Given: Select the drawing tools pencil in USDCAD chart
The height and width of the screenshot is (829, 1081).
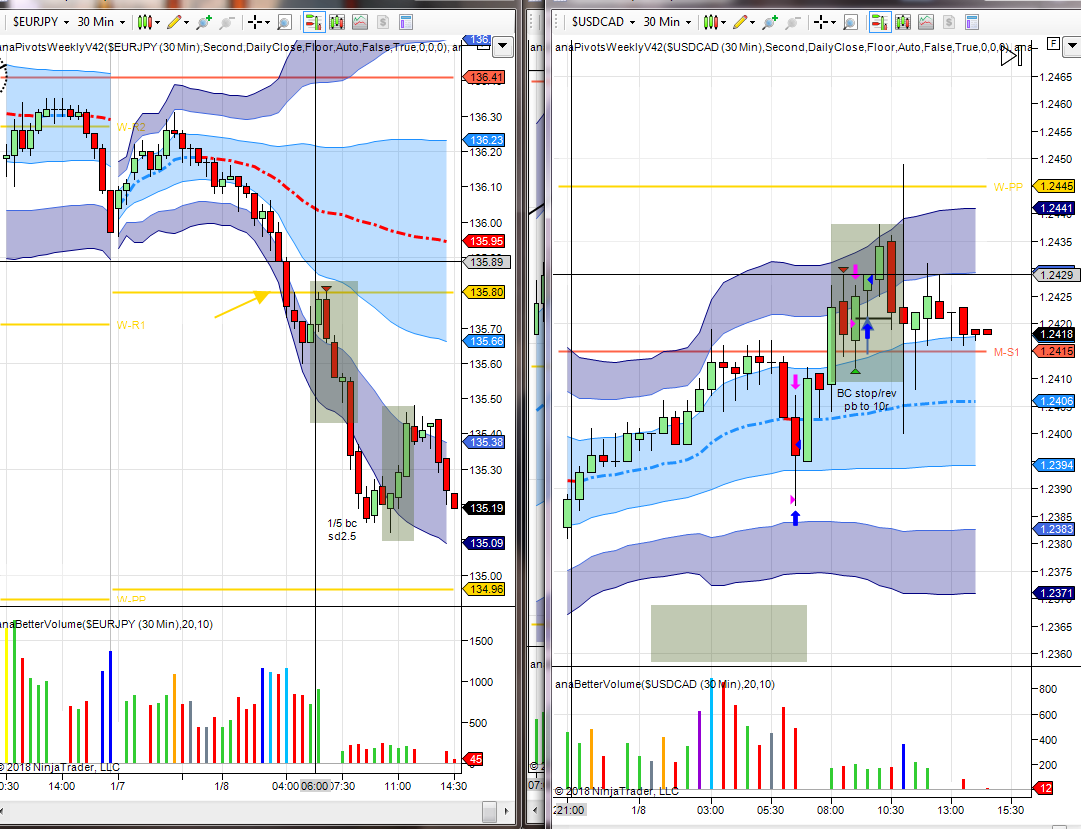Looking at the screenshot, I should point(740,22).
